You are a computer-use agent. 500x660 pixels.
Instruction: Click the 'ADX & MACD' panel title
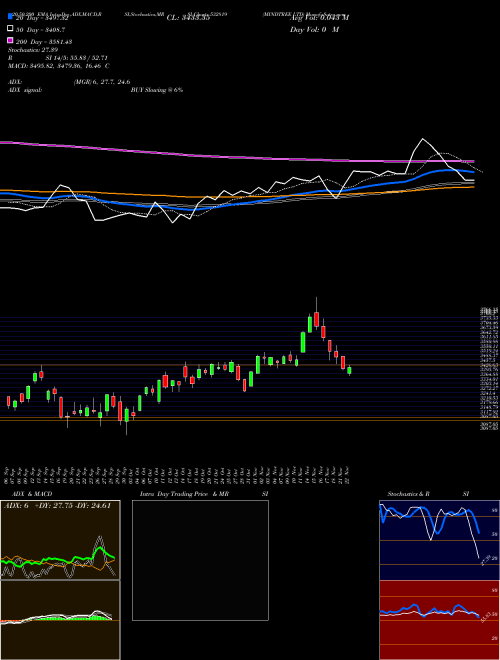[x=32, y=494]
